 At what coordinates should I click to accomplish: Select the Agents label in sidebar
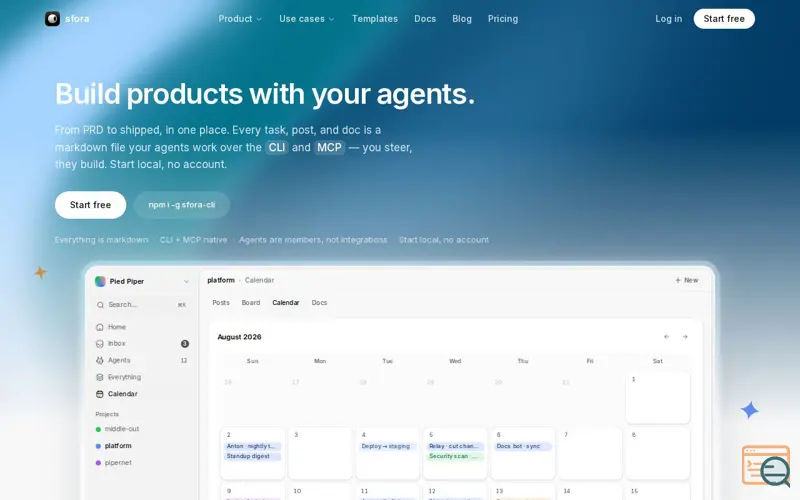point(119,360)
